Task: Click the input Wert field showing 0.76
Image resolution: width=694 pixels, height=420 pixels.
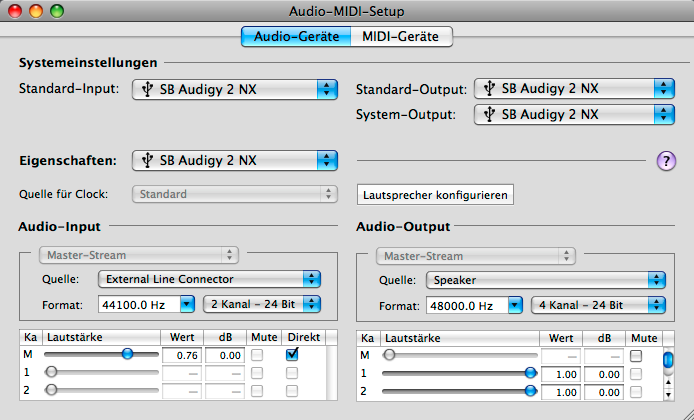Action: pos(182,355)
